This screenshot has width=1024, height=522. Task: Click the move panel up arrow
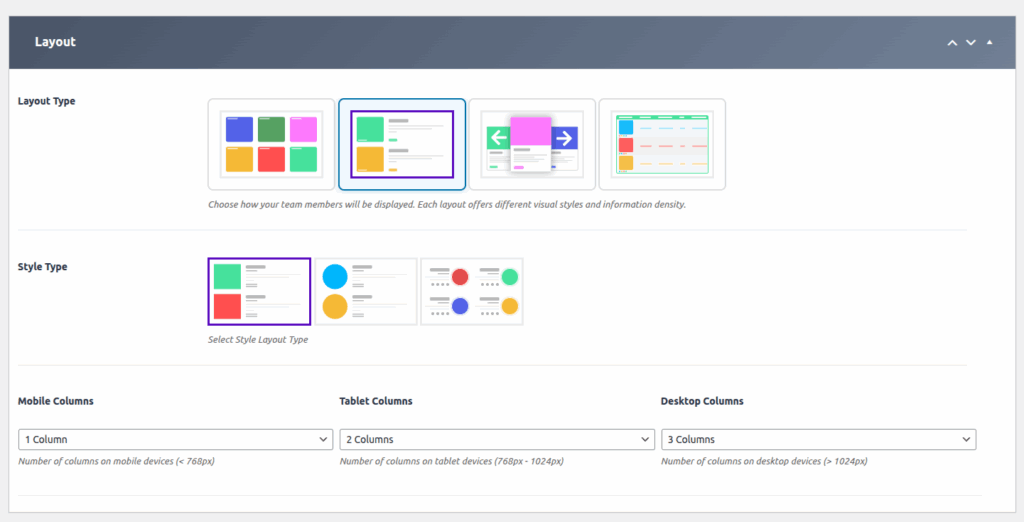953,43
